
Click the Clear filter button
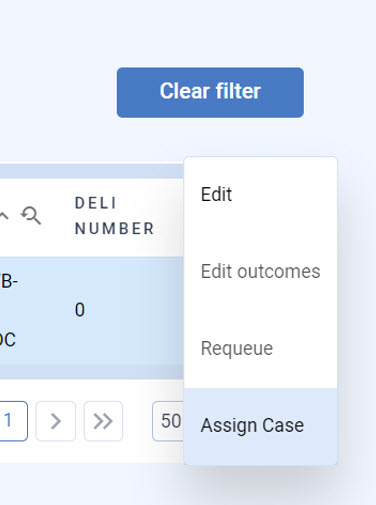click(210, 92)
